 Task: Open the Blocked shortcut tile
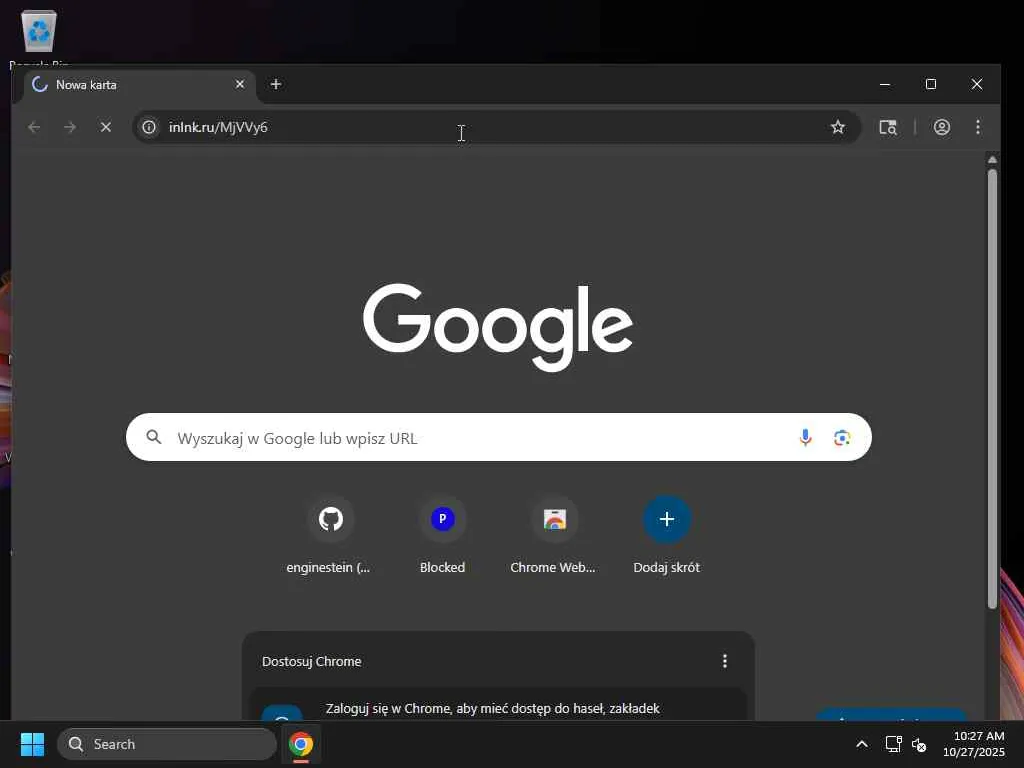tap(443, 536)
